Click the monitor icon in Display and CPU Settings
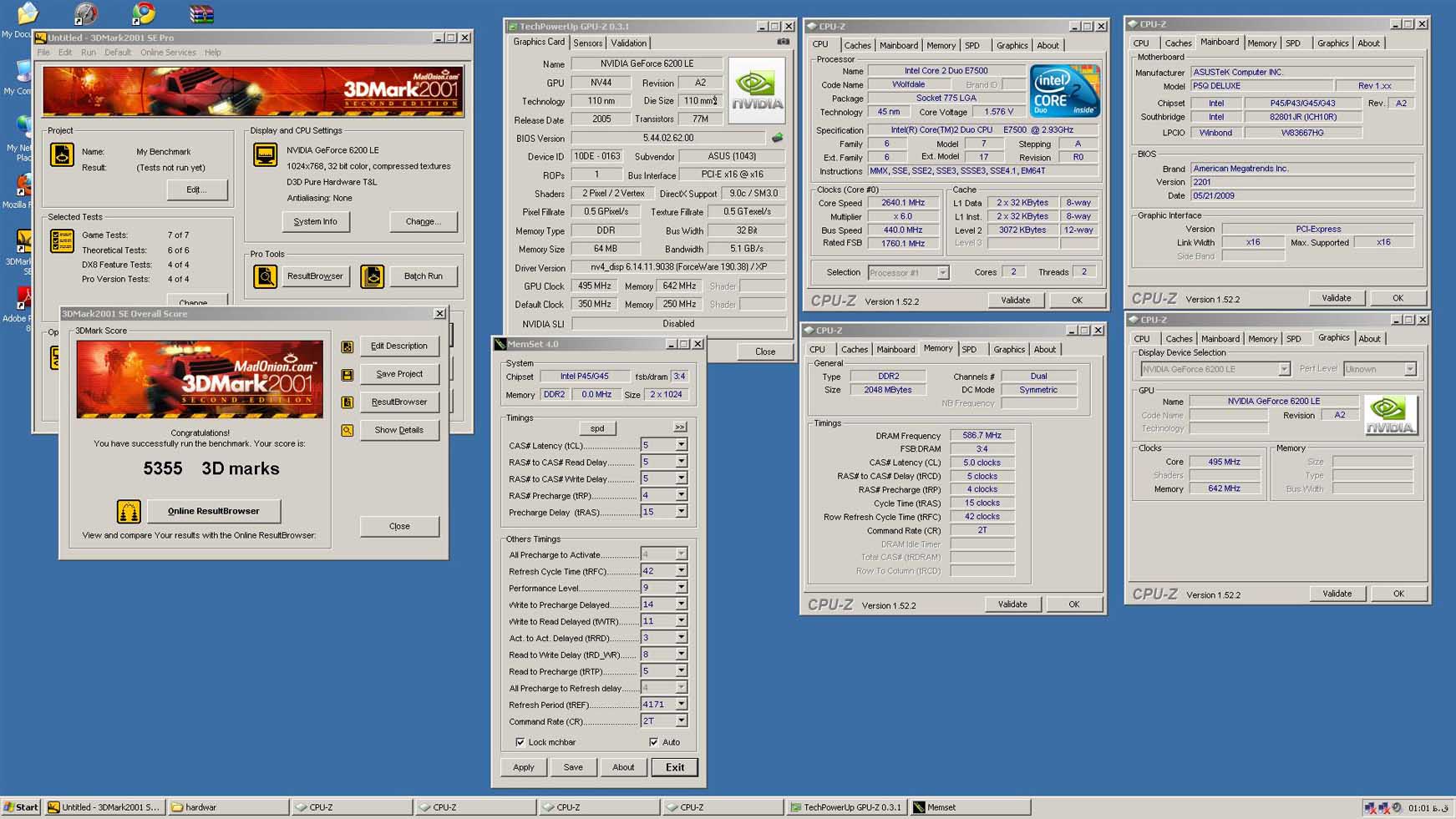Image resolution: width=1456 pixels, height=819 pixels. 266,154
